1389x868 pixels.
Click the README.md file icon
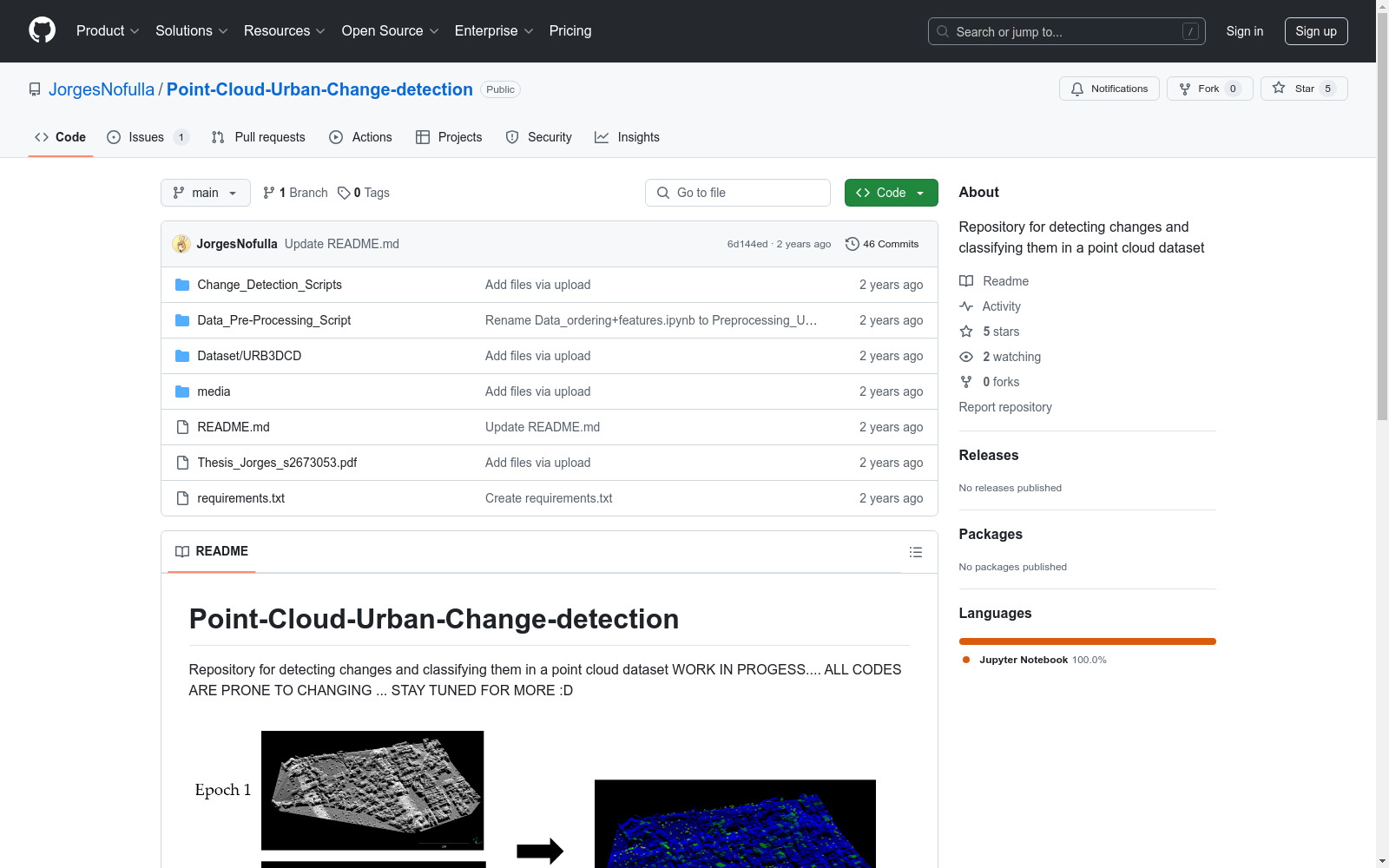pos(182,427)
